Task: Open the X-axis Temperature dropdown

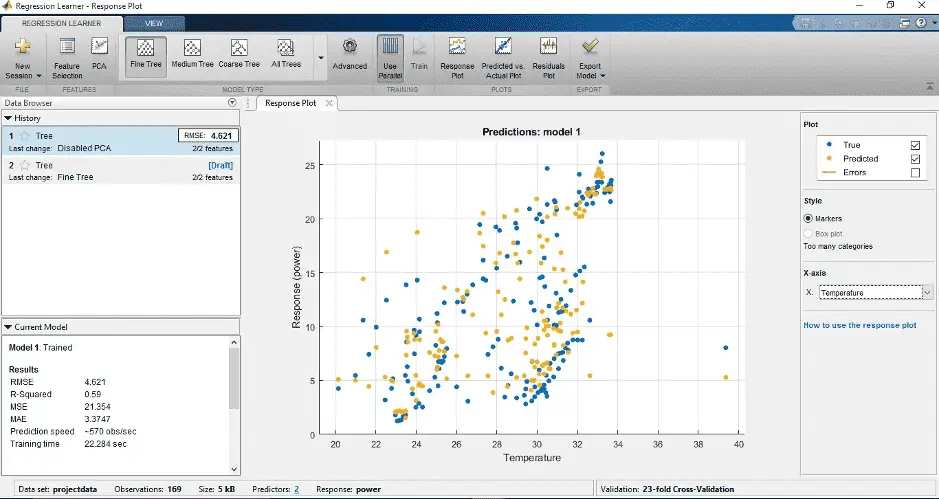Action: pyautogui.click(x=927, y=292)
